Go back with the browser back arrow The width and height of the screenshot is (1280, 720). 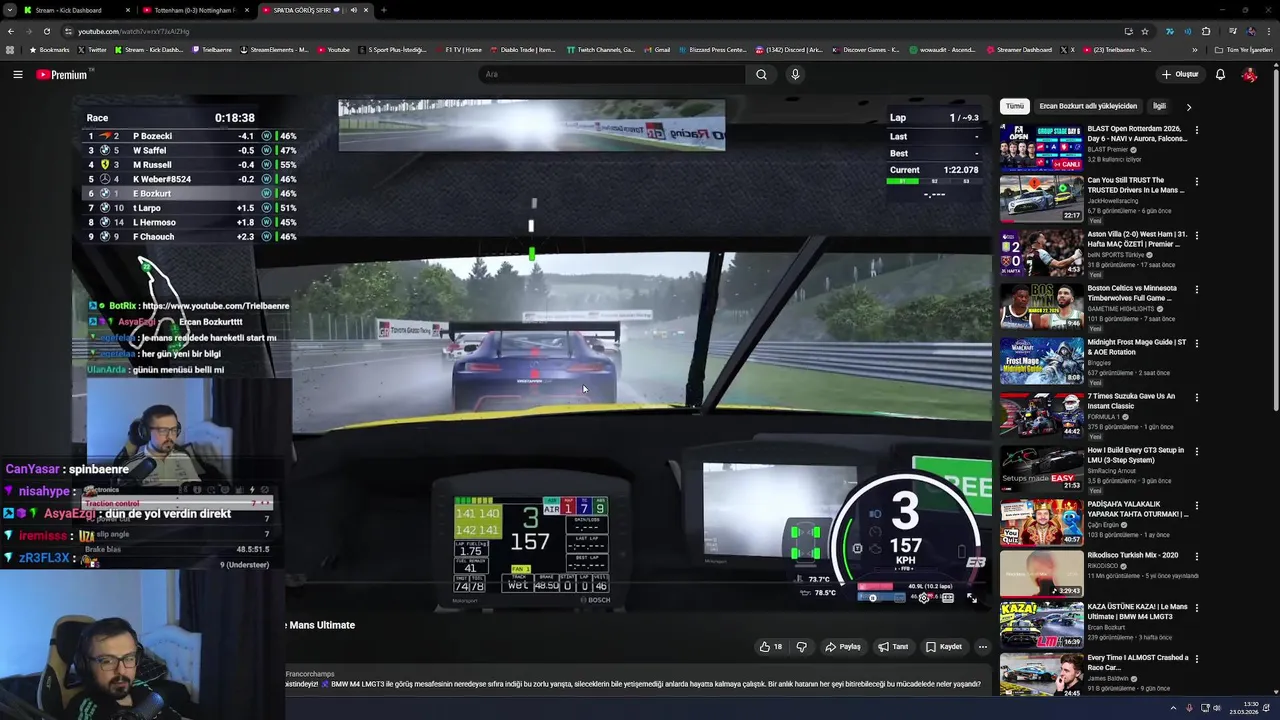(11, 31)
